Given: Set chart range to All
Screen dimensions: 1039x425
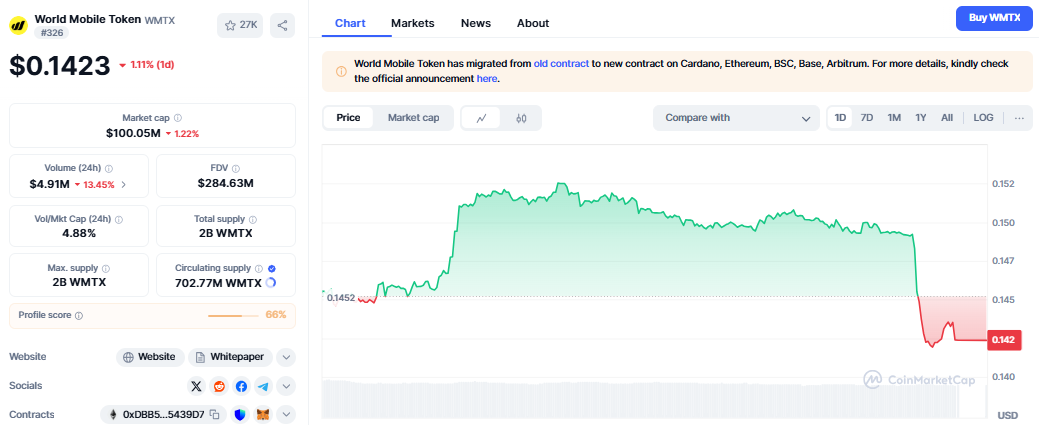Looking at the screenshot, I should tap(947, 118).
